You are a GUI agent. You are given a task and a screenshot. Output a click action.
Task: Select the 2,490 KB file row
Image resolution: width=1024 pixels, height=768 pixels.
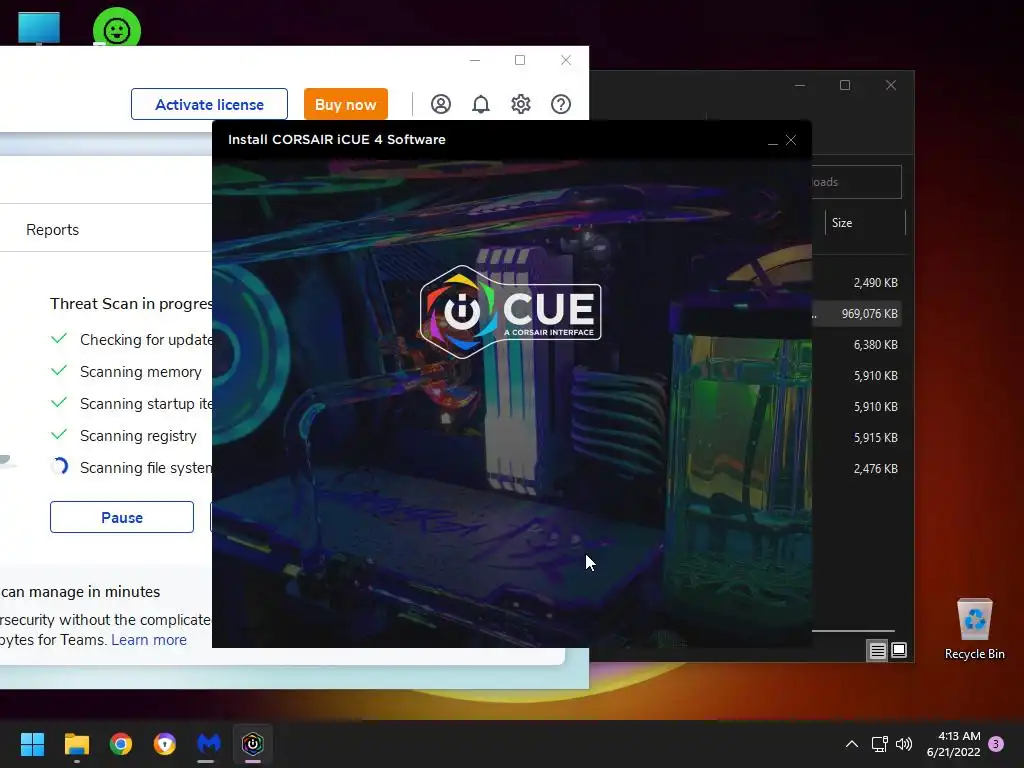pos(859,283)
